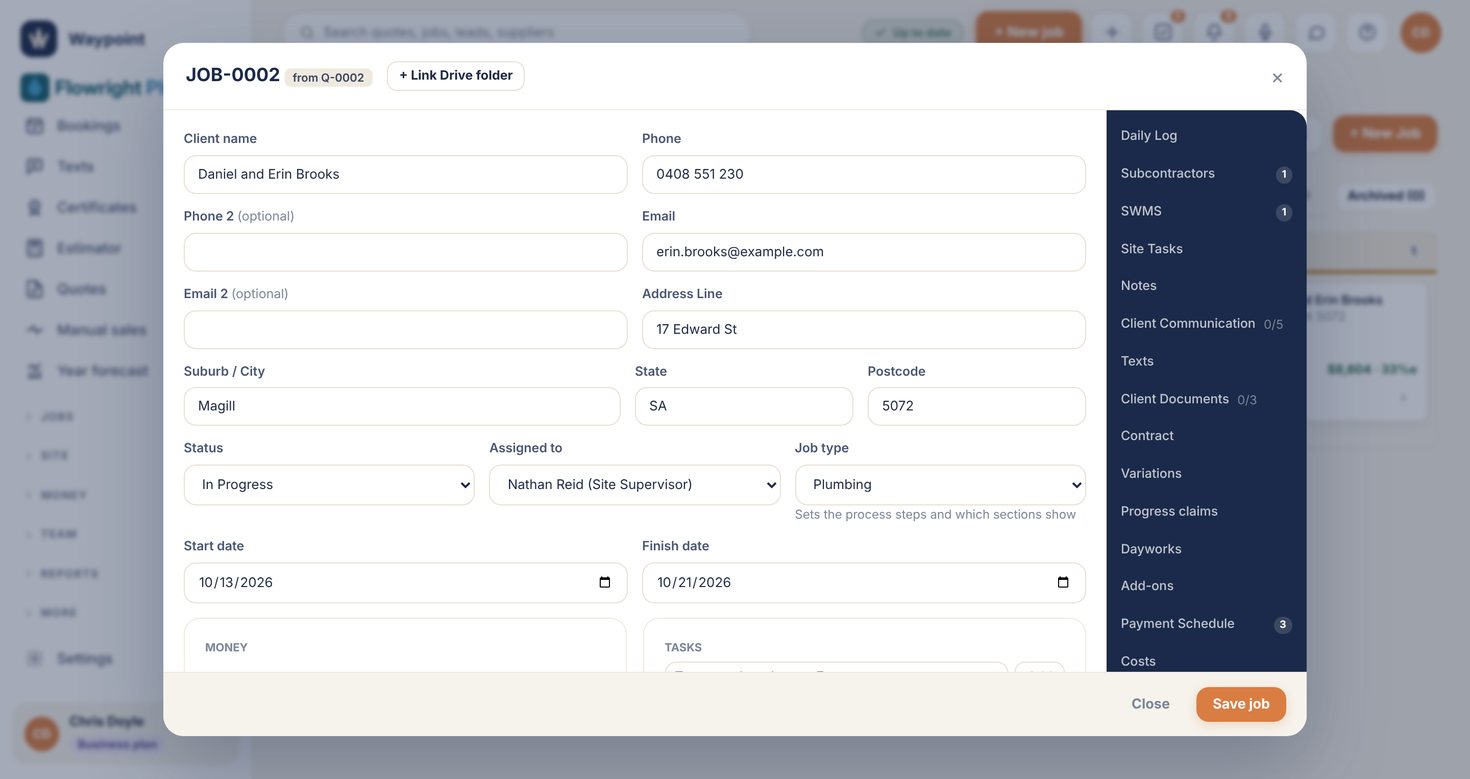Focus the Client name field
The width and height of the screenshot is (1470, 779).
[405, 174]
